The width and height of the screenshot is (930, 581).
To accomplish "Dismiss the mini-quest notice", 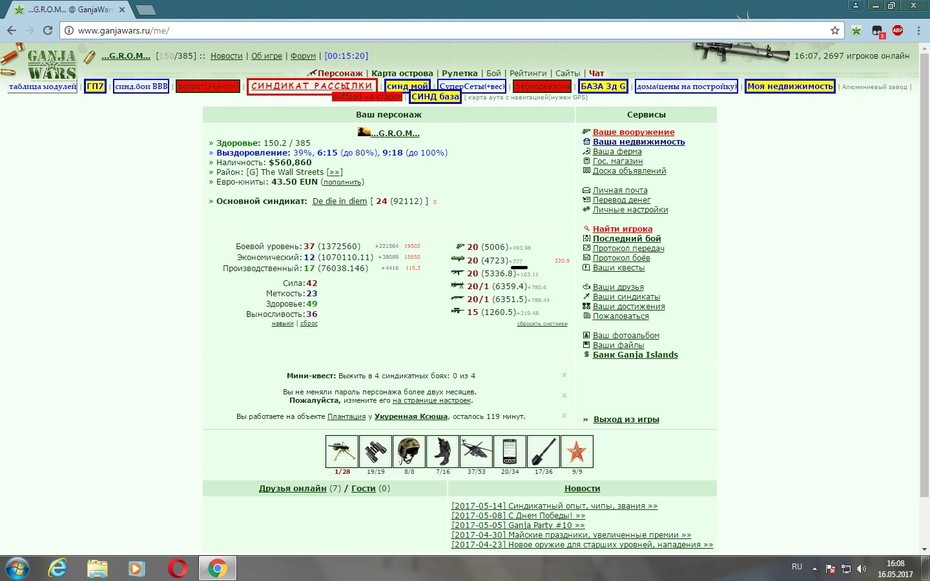I will 564,375.
